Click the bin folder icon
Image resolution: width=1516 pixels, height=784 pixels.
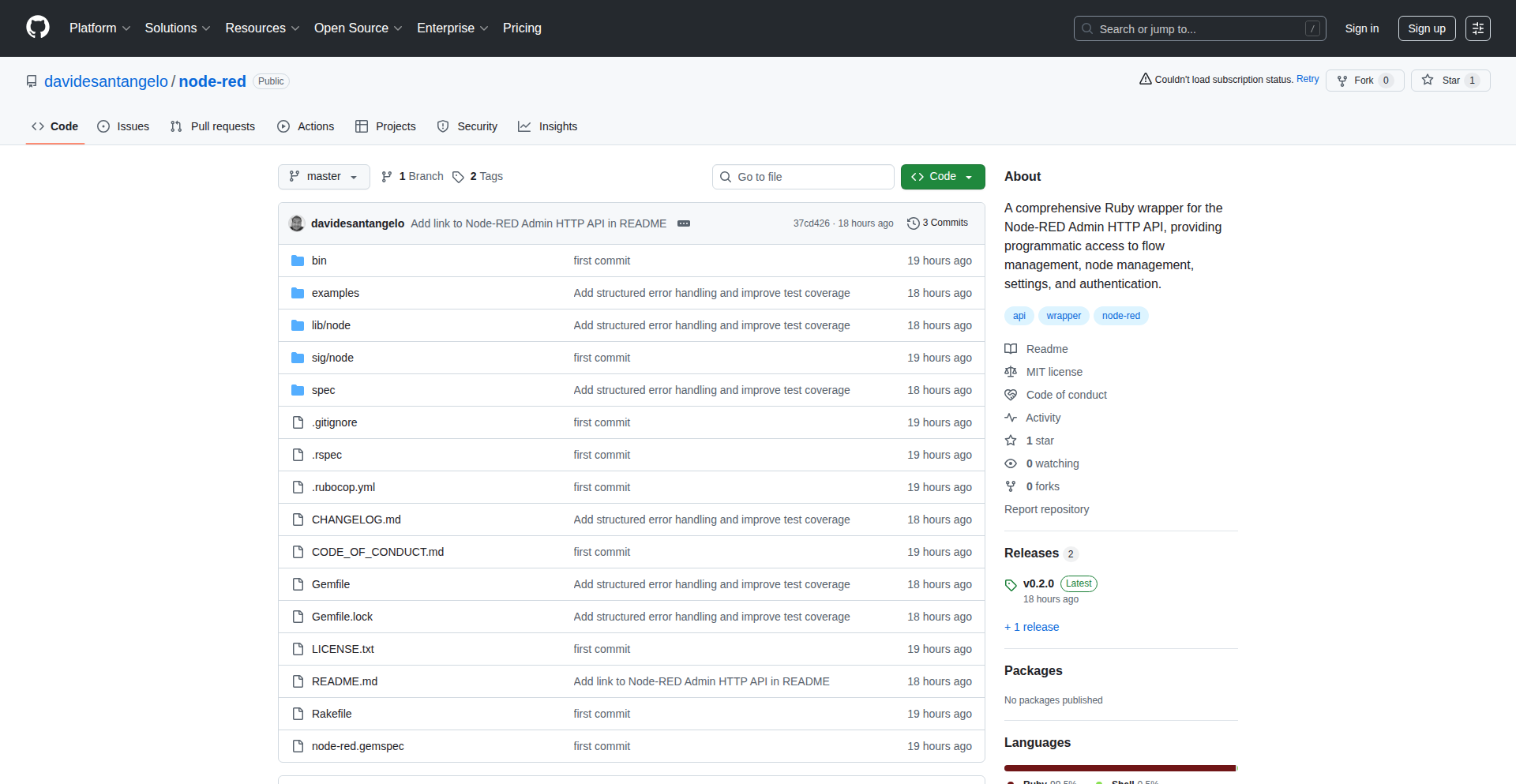(x=298, y=260)
